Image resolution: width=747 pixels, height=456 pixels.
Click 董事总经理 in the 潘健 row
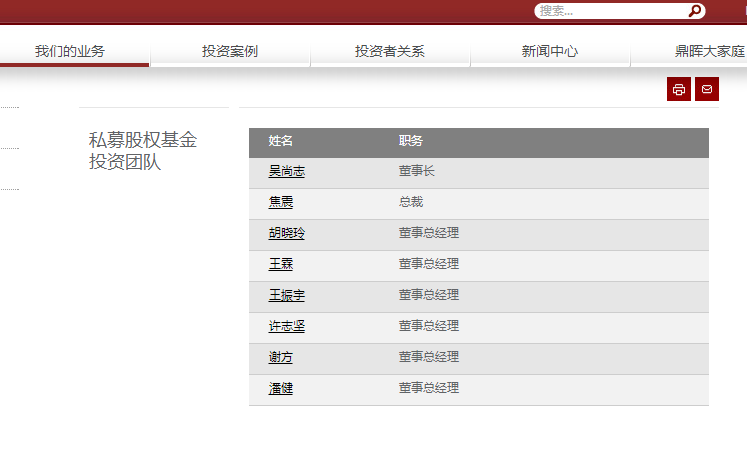[x=429, y=387]
